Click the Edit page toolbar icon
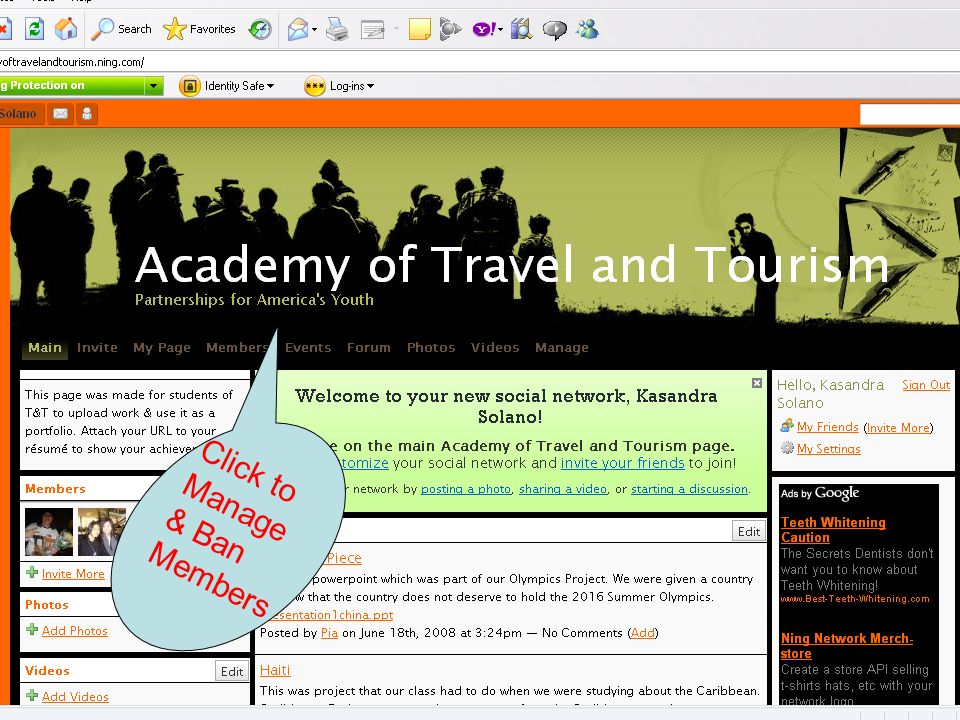The image size is (960, 720). (x=372, y=29)
